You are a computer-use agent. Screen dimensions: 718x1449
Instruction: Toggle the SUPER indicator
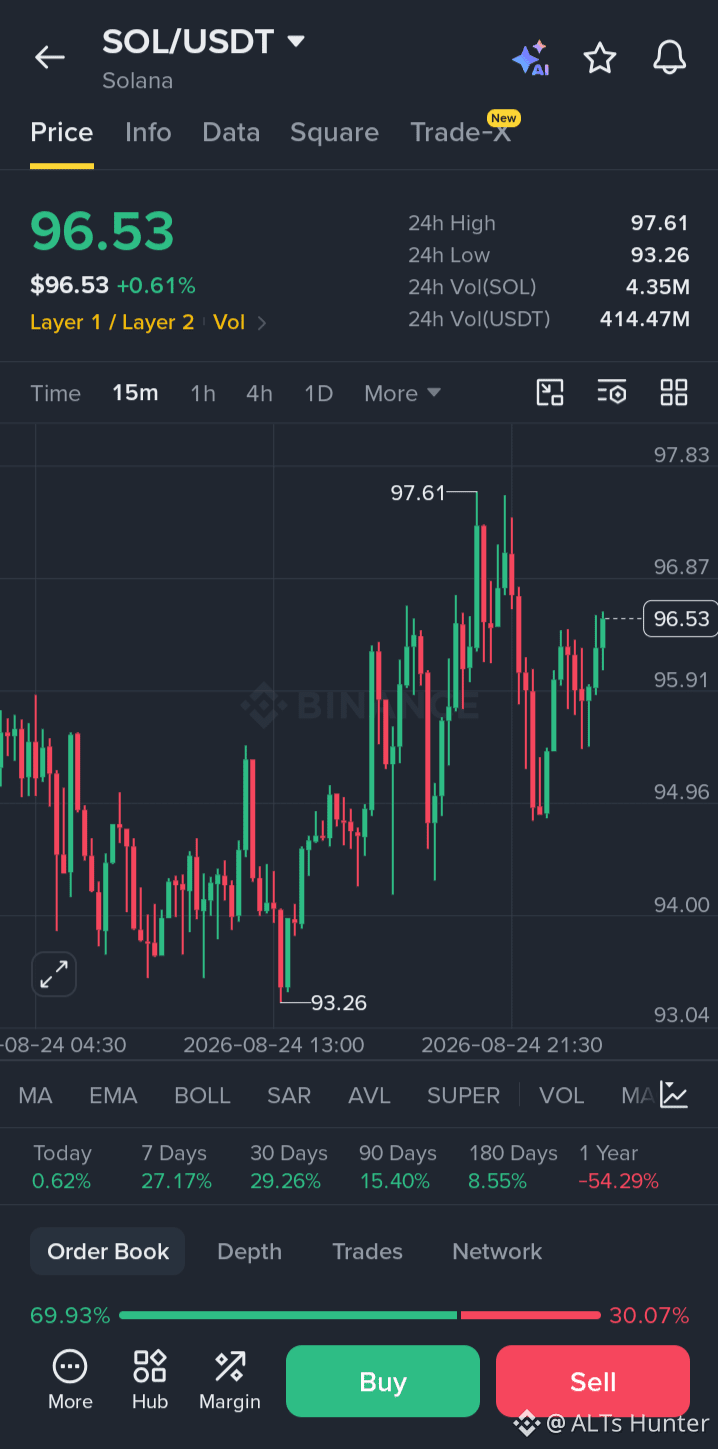463,1095
